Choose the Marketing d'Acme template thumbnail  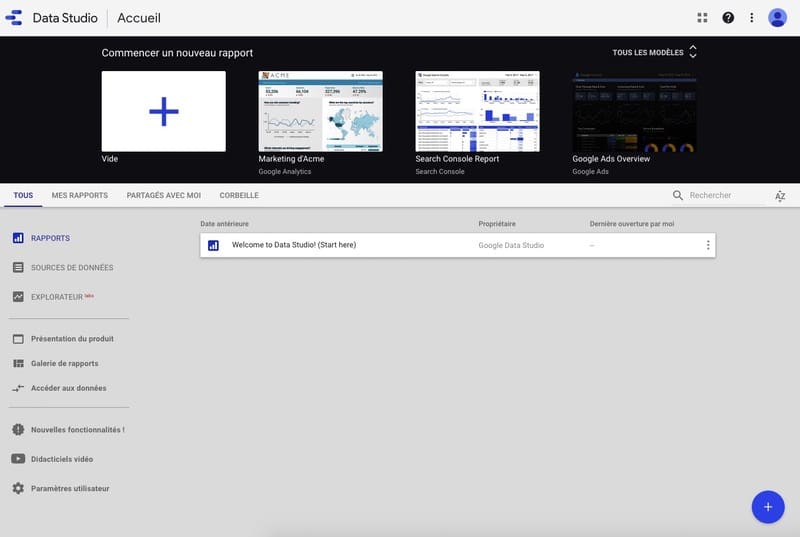point(320,111)
